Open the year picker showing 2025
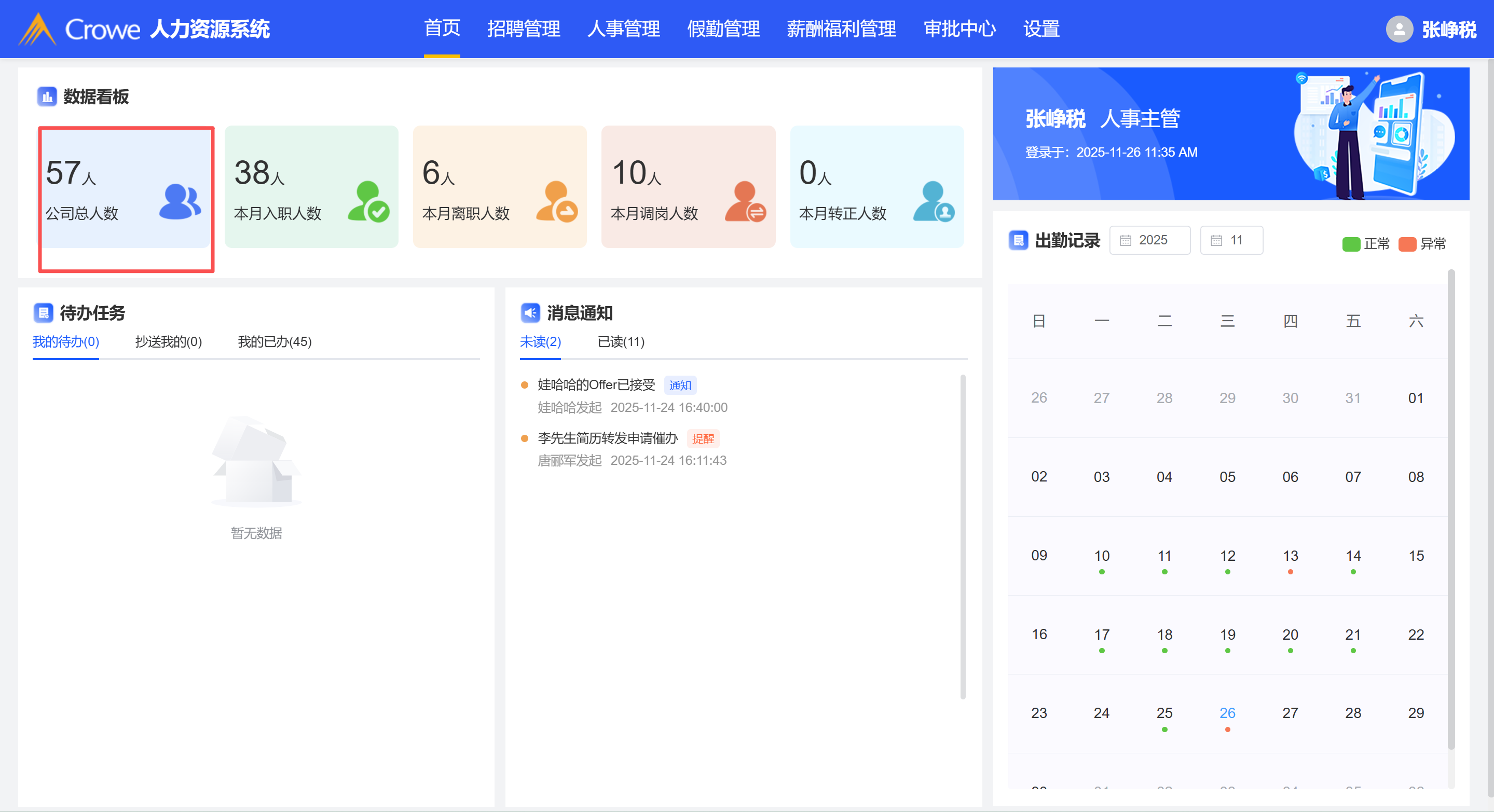 (x=1149, y=240)
